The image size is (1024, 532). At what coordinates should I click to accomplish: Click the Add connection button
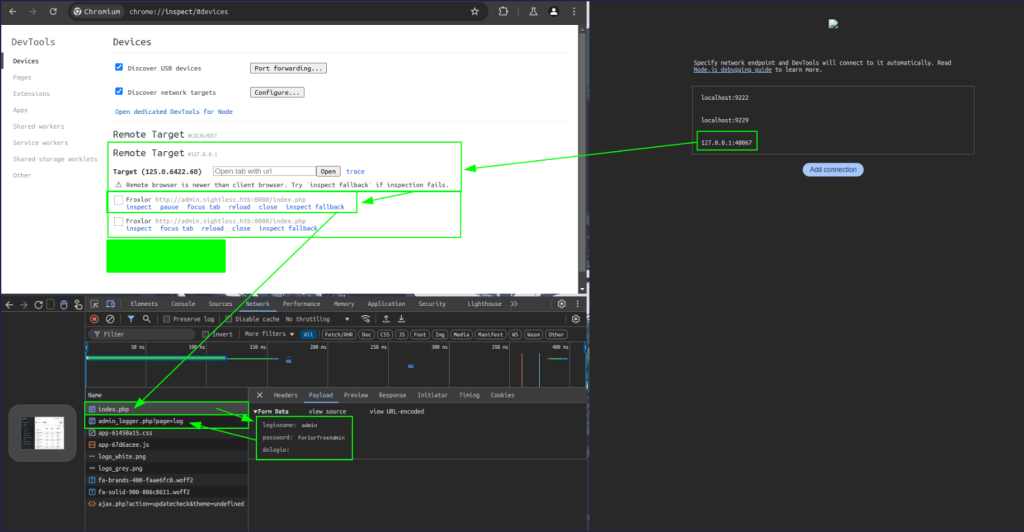click(x=833, y=170)
